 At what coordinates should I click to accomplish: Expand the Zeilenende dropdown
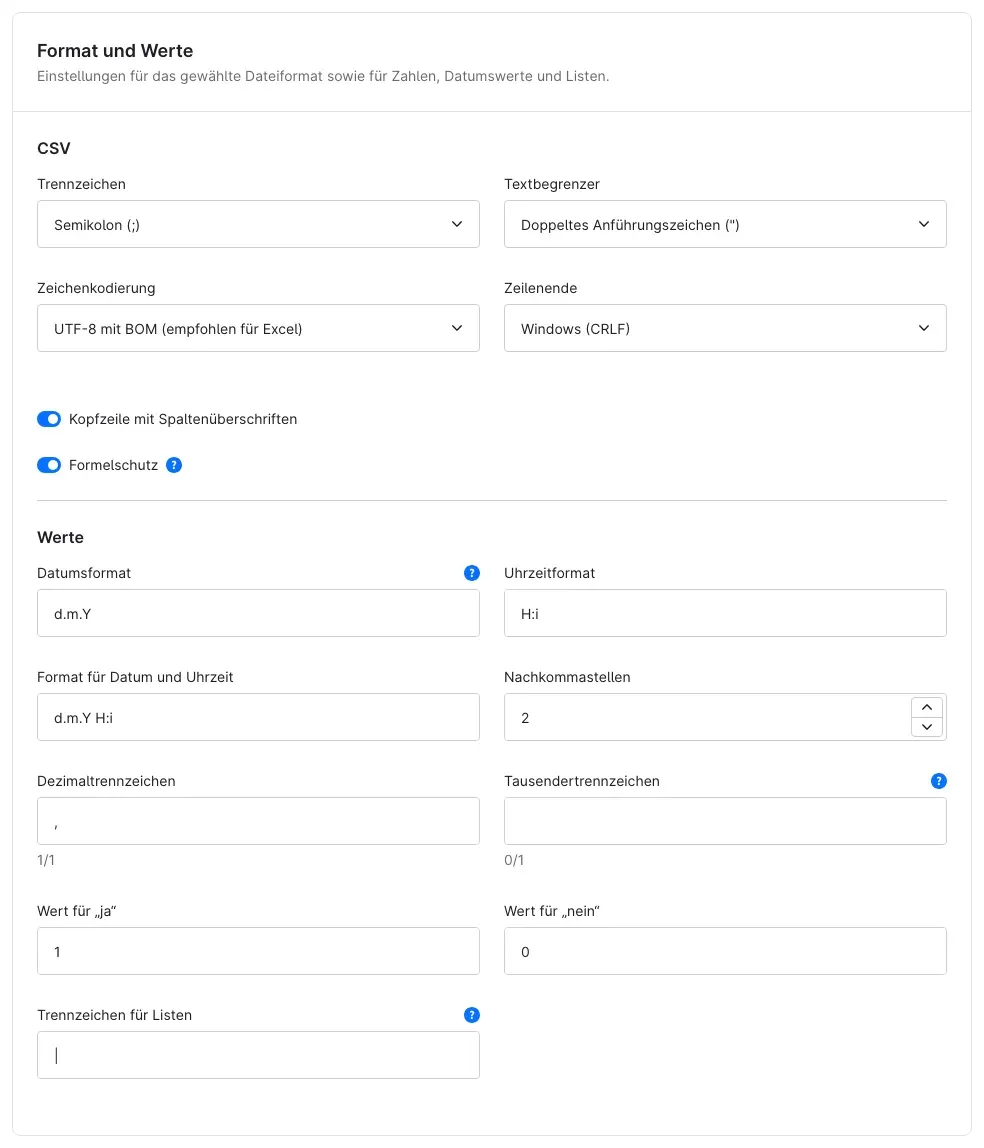(x=725, y=328)
